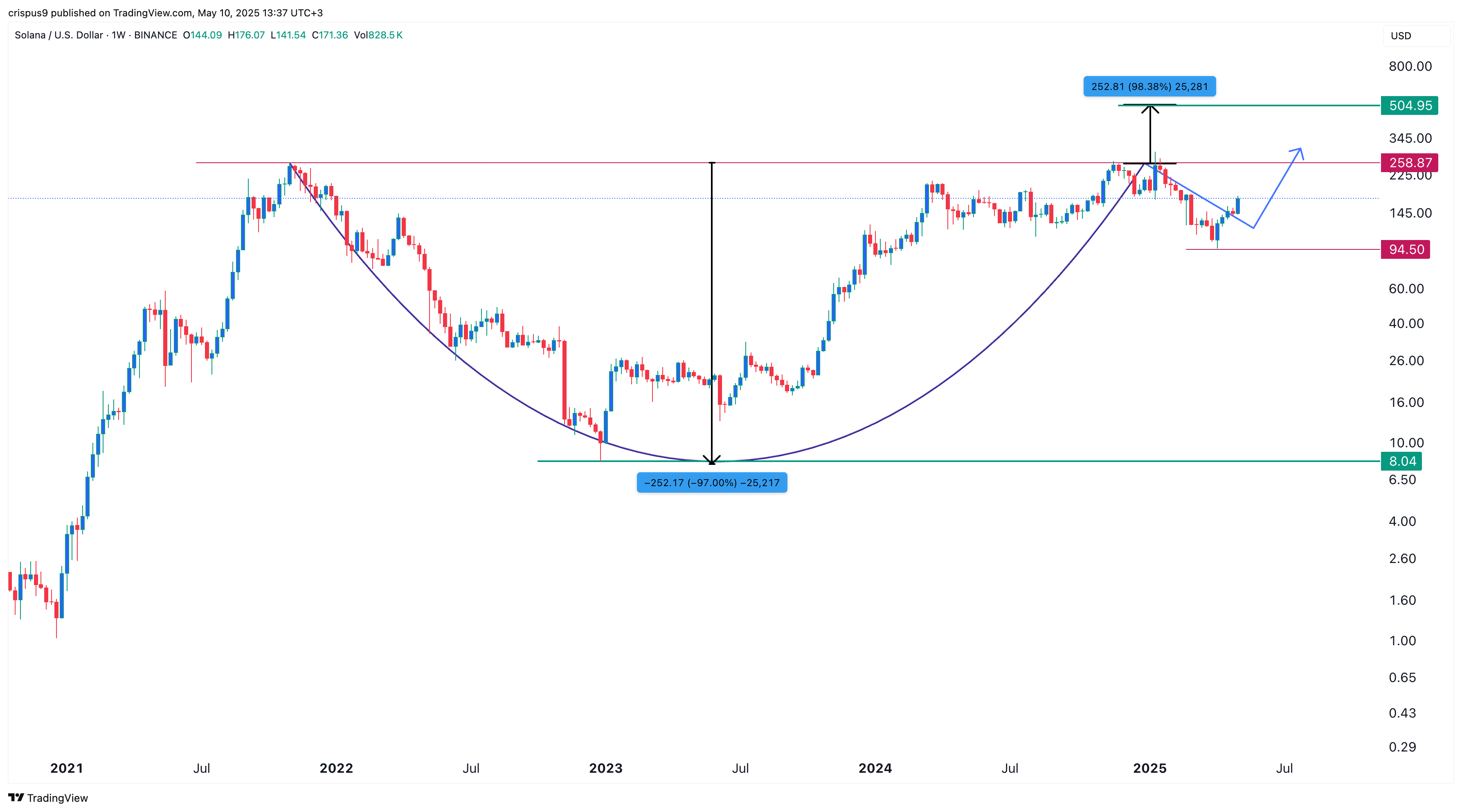Click the −252.17 (−97.00%) measurement label
Image resolution: width=1462 pixels, height=812 pixels.
[x=712, y=483]
